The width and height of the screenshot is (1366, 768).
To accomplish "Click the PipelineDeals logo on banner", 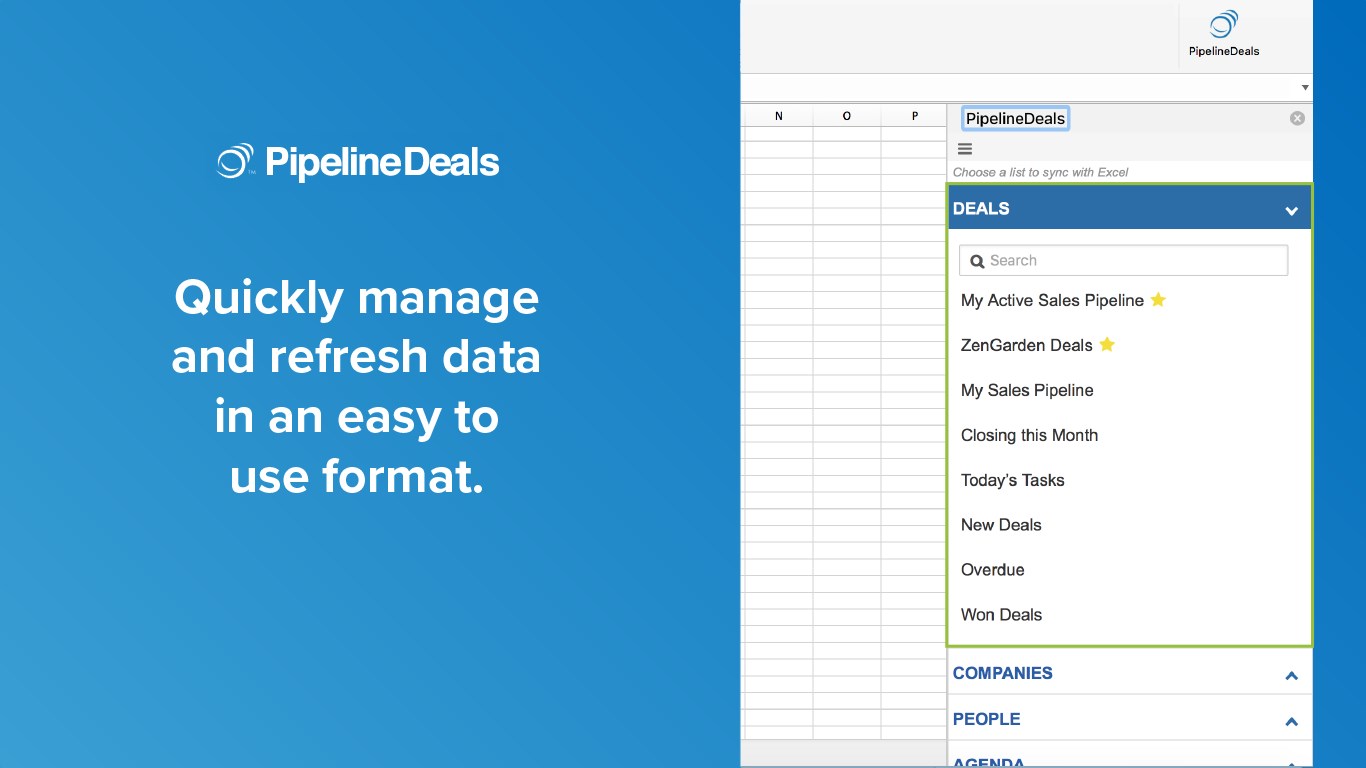I will tap(357, 162).
